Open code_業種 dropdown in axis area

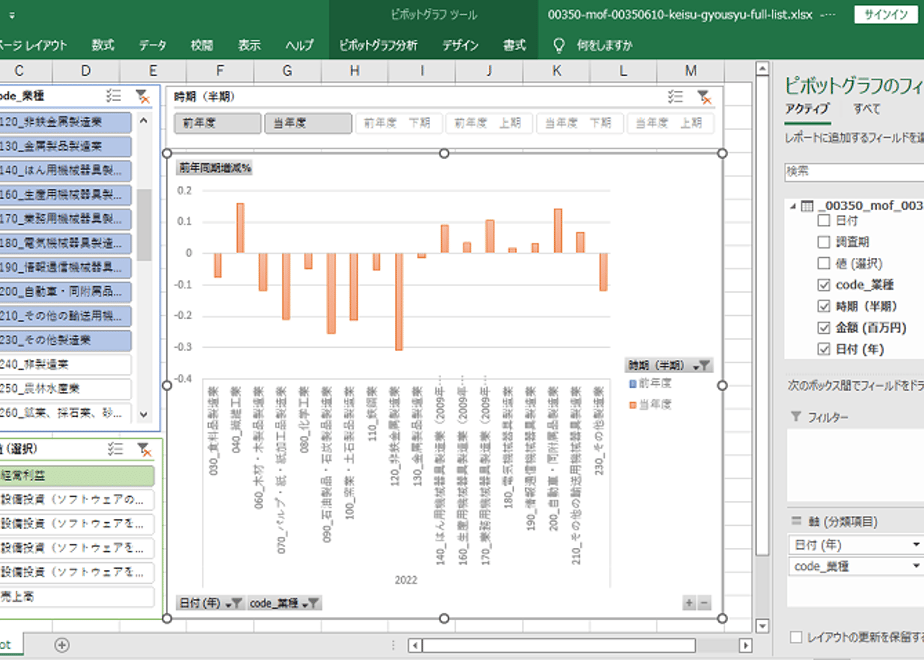pyautogui.click(x=916, y=566)
